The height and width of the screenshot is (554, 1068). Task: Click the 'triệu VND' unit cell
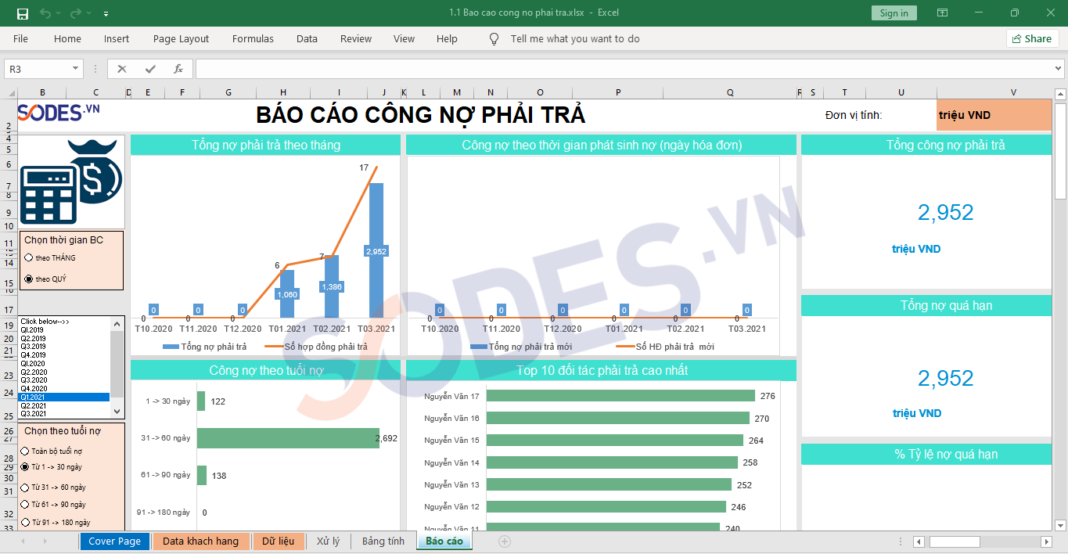(994, 115)
